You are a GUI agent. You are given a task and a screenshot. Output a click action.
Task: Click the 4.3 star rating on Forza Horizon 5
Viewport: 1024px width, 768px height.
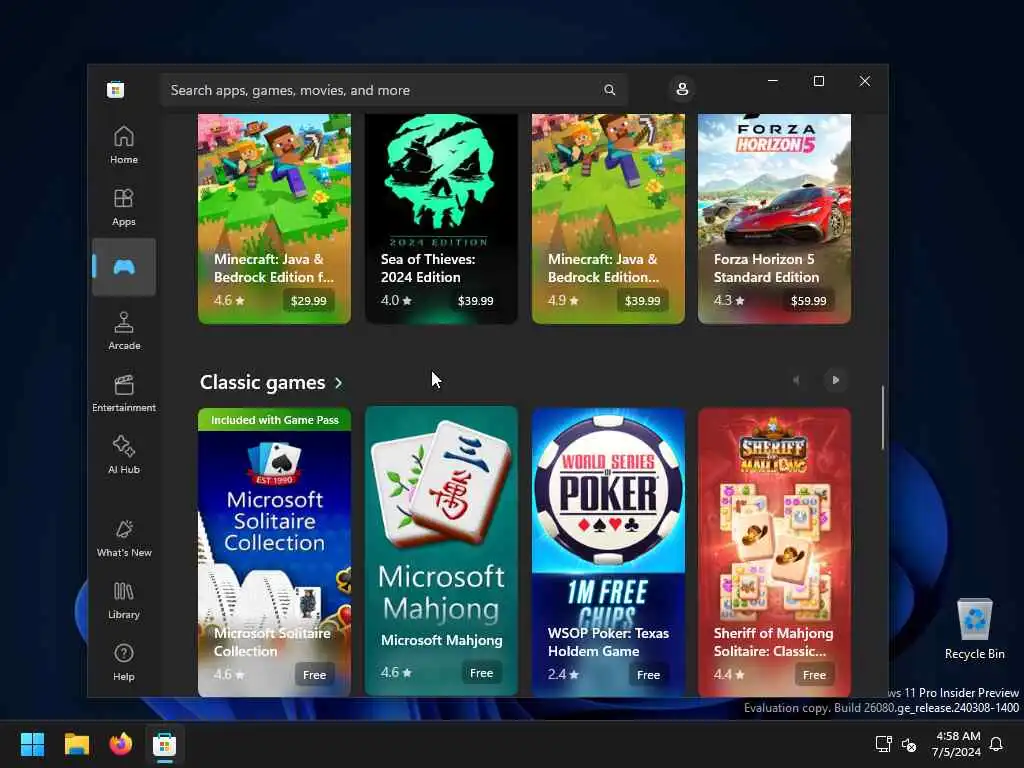point(729,300)
